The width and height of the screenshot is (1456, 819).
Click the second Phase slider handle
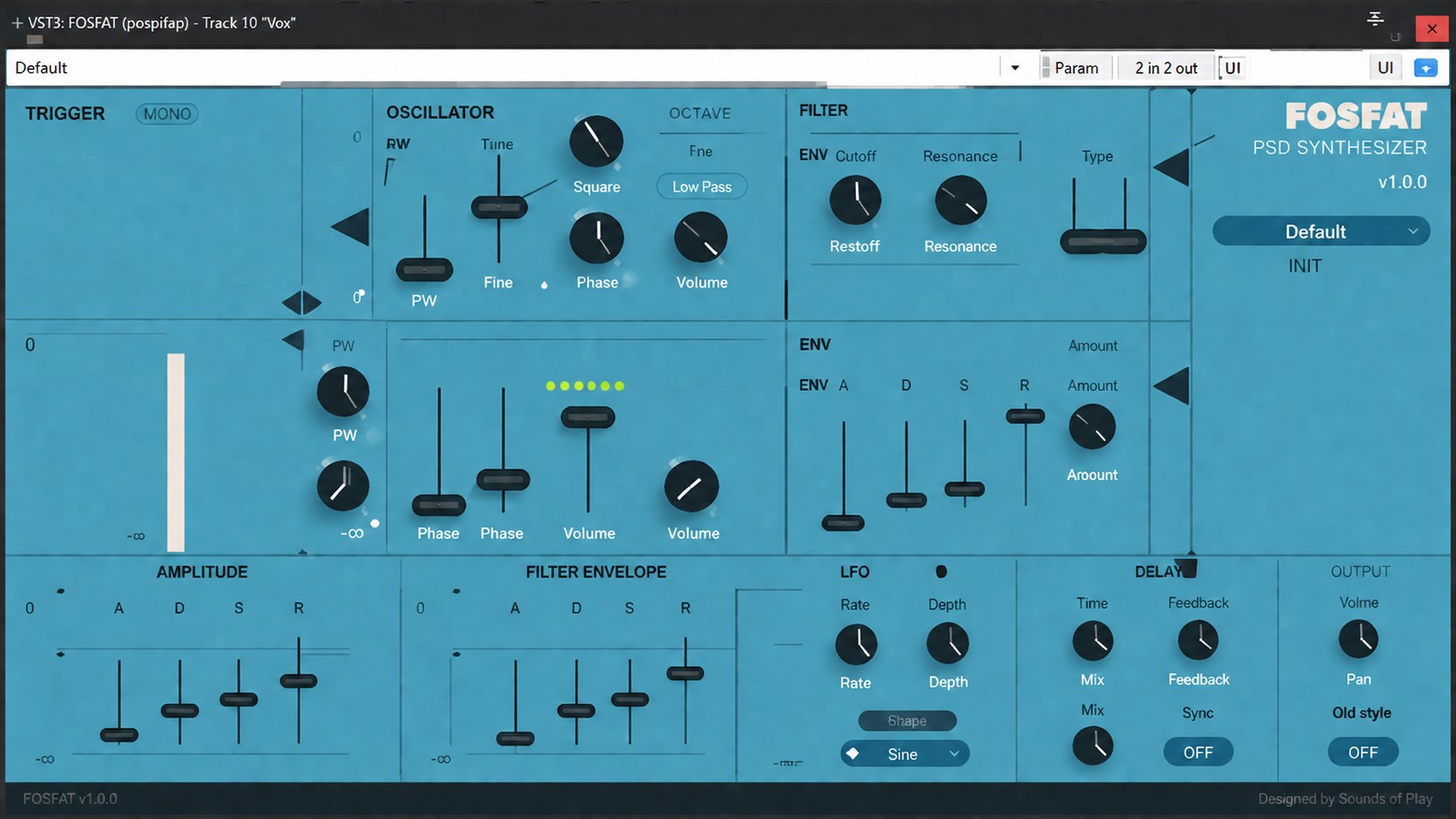tap(503, 480)
